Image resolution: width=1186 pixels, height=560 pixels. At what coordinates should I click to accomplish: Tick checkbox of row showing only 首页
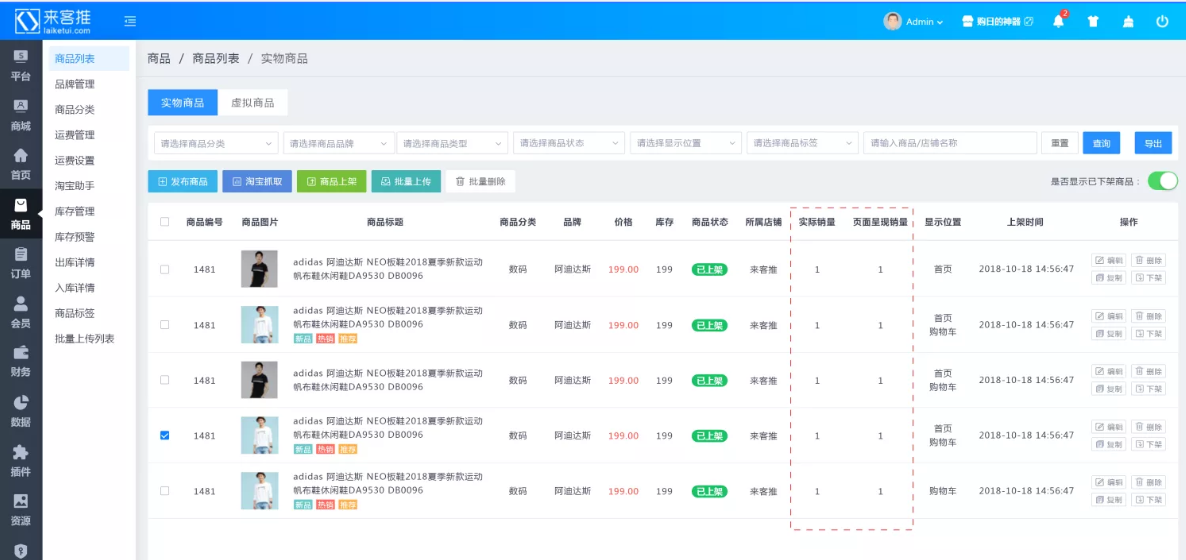165,269
